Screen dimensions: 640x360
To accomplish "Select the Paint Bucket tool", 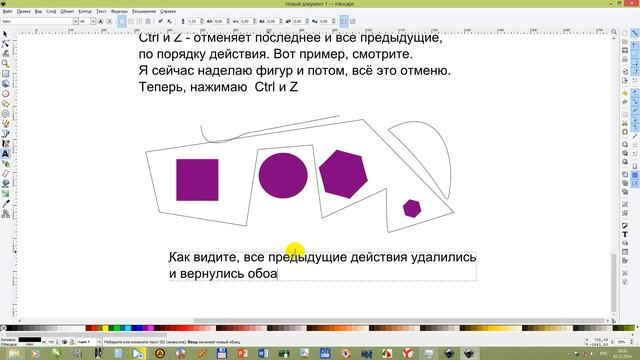I will click(5, 184).
